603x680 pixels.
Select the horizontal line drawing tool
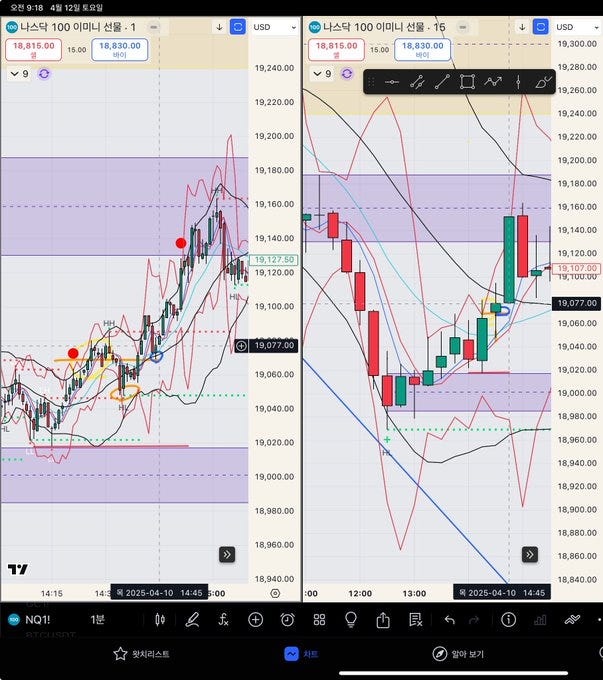tap(391, 82)
